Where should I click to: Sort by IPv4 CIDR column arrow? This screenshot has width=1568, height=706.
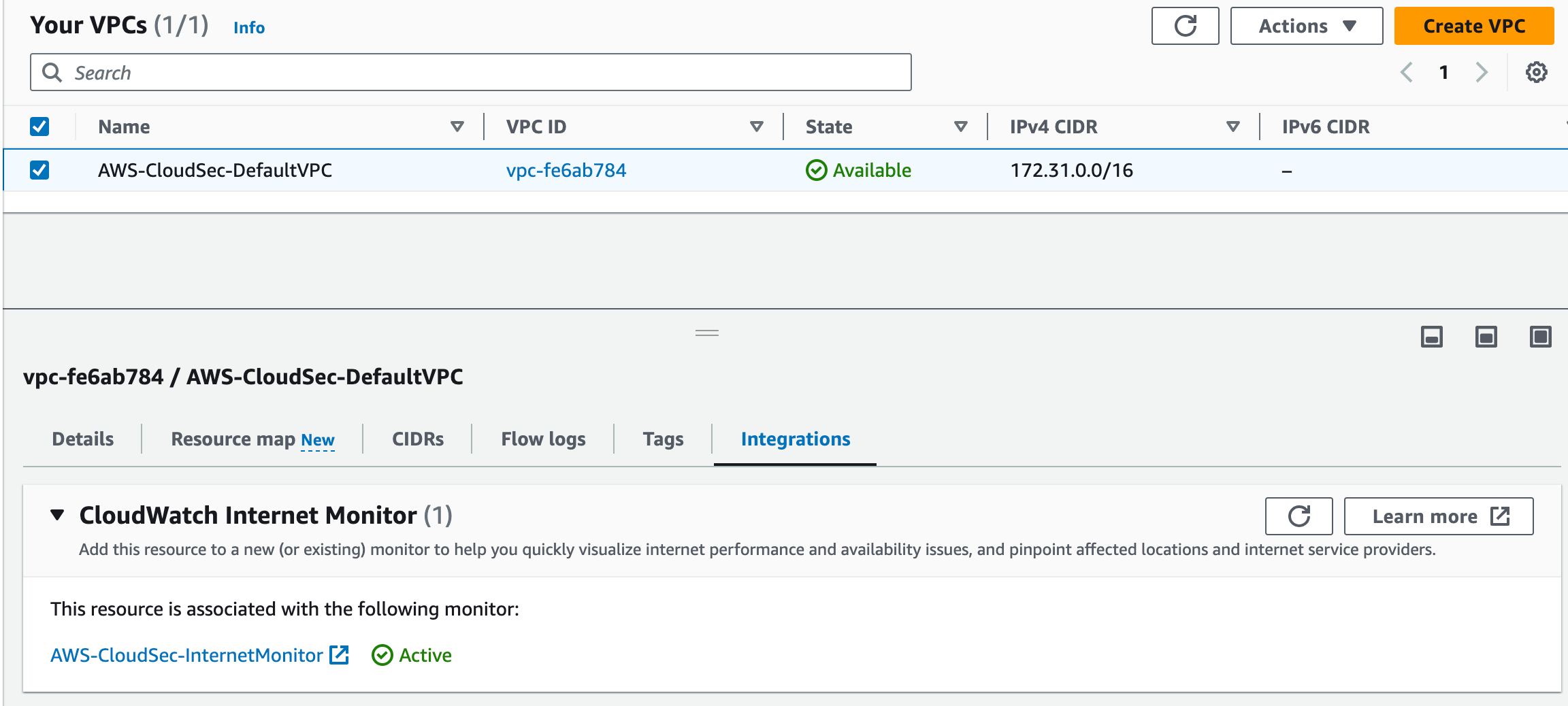tap(1233, 127)
